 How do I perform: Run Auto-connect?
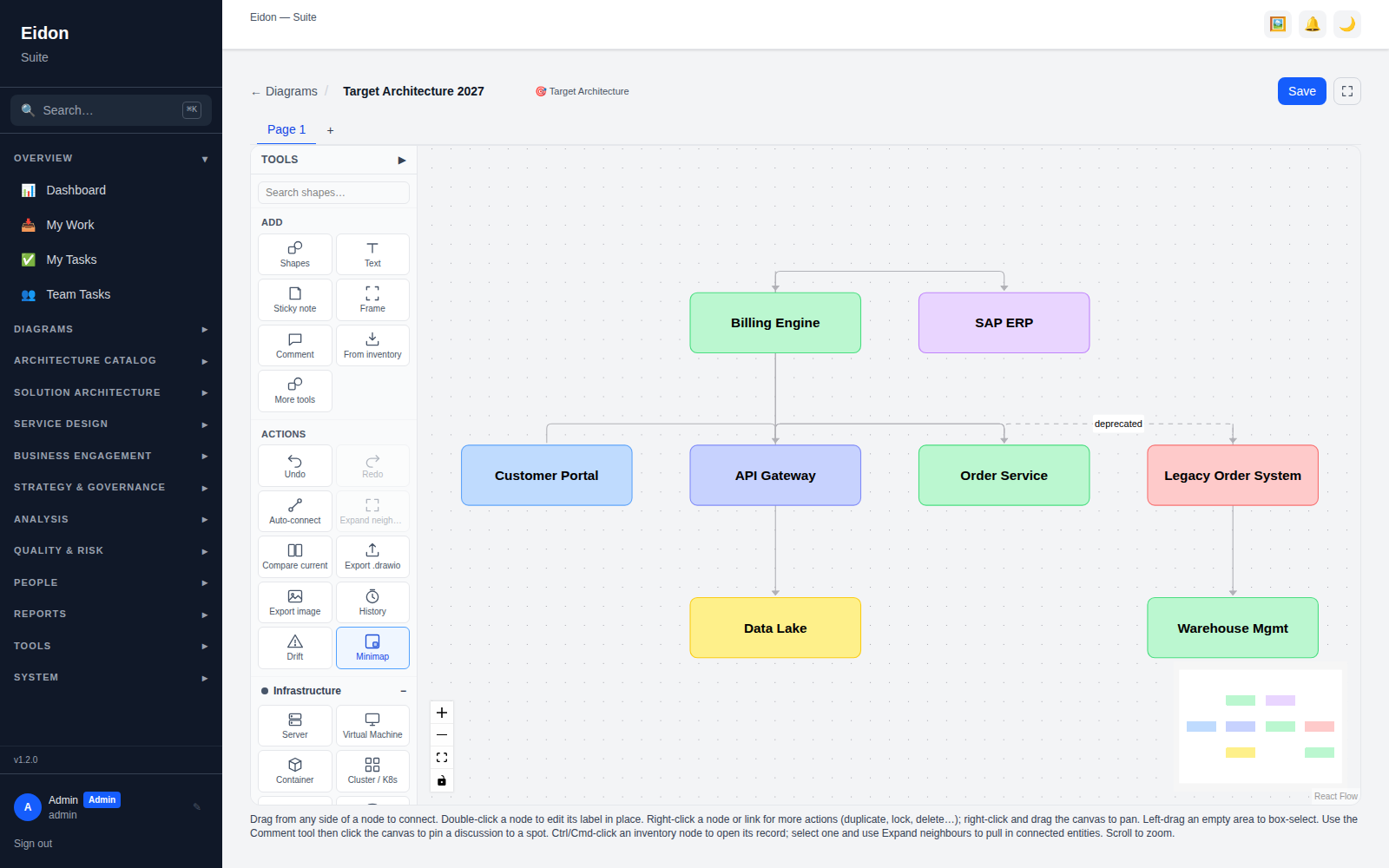(295, 511)
